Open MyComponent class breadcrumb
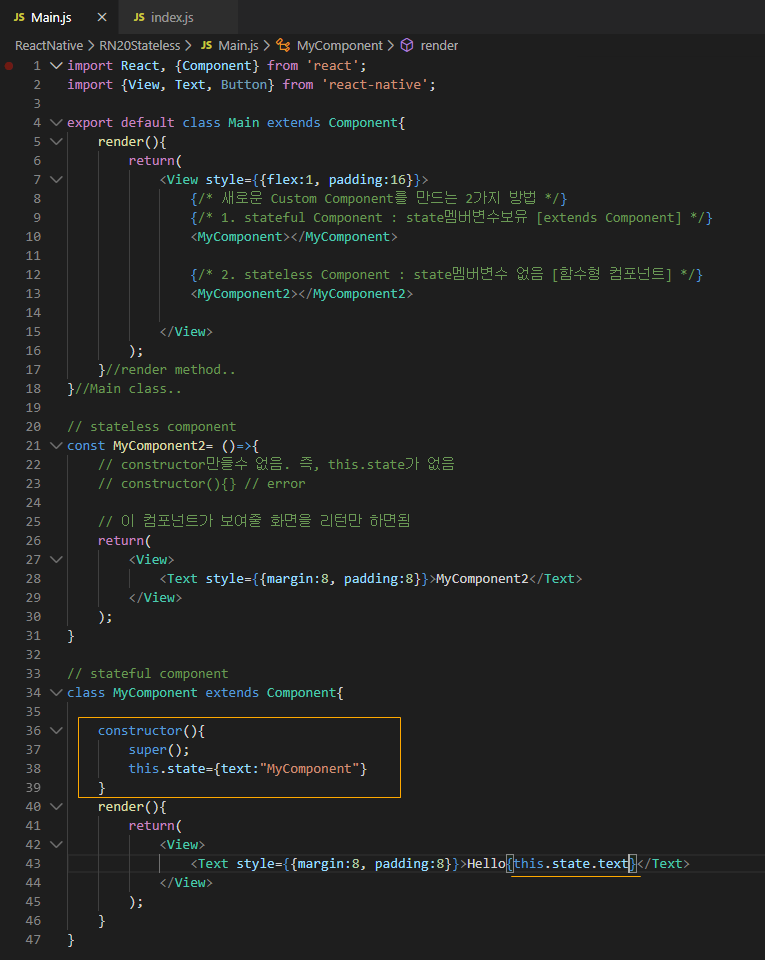This screenshot has width=765, height=960. (340, 45)
